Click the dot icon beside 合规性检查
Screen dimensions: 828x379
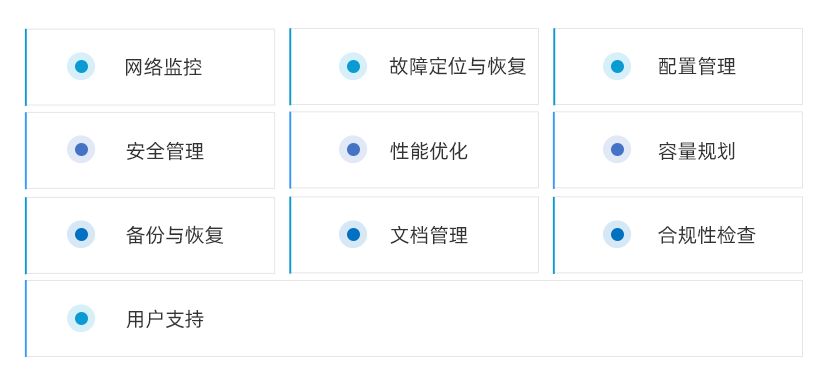(x=617, y=234)
